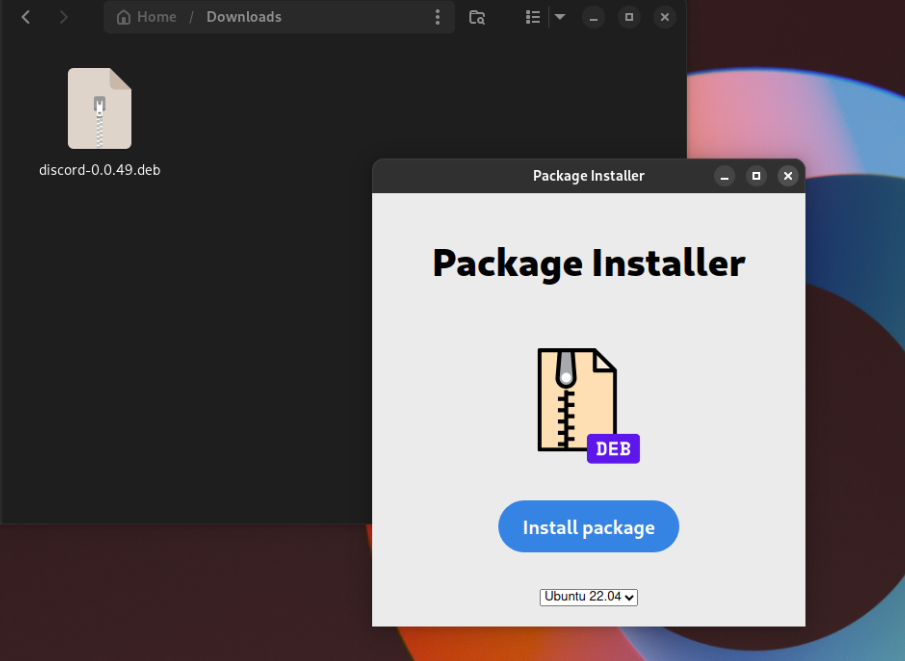Select the discord-0.0.49.deb file icon
The image size is (905, 661).
[99, 107]
